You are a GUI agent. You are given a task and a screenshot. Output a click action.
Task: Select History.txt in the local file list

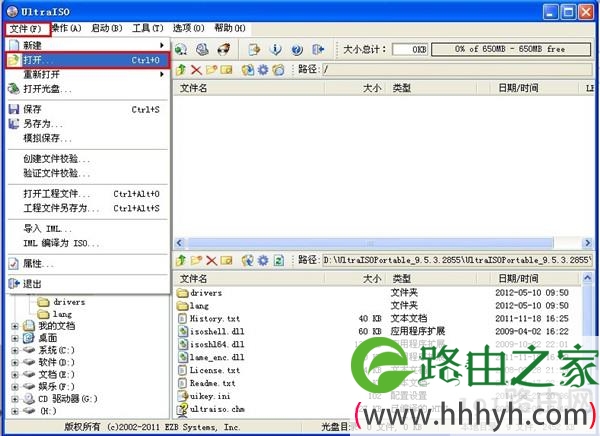point(209,318)
